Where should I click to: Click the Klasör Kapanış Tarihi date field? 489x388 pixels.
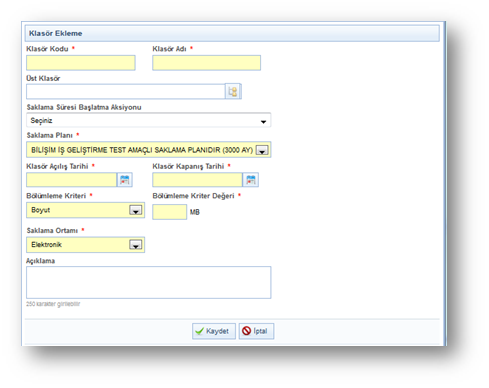tap(197, 180)
